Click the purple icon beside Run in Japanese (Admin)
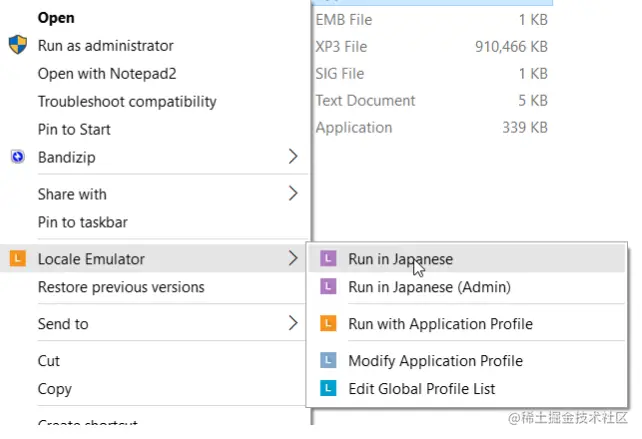 tap(327, 287)
